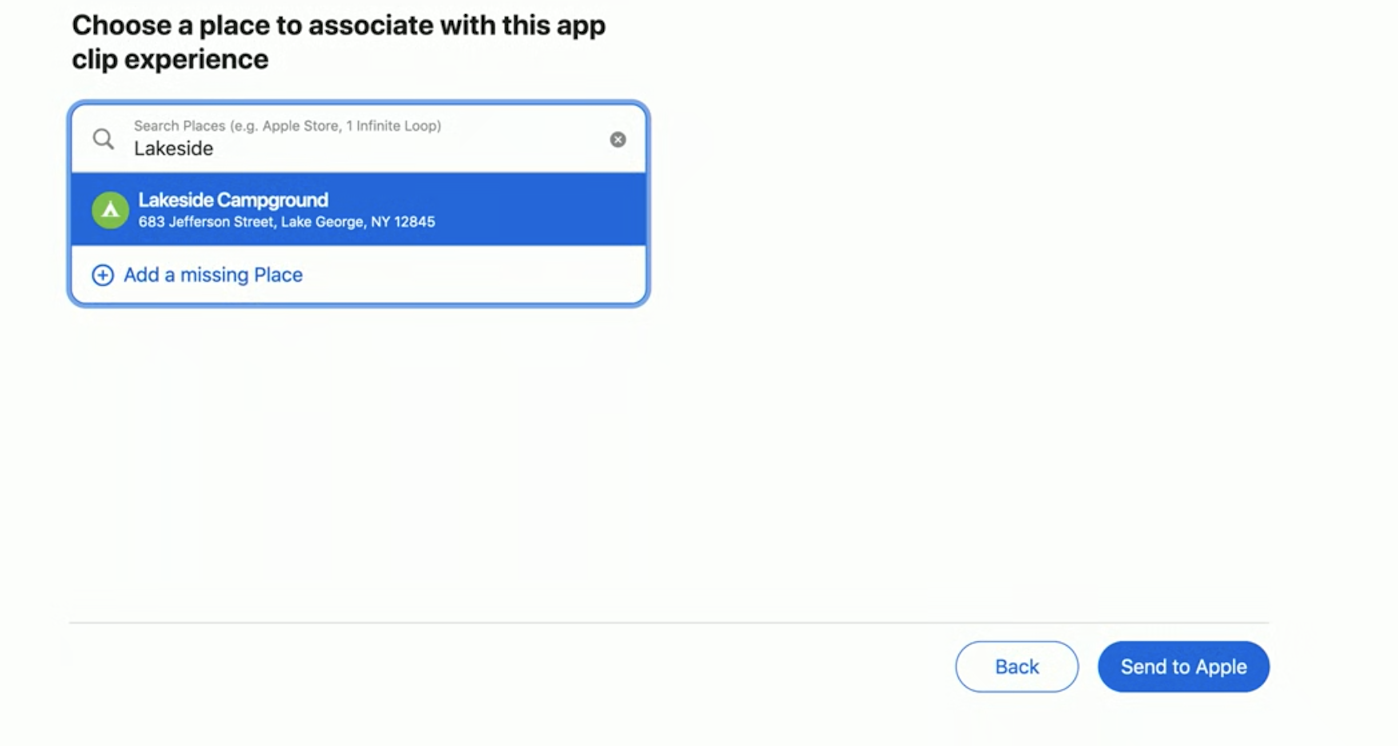Click the green tent campground icon
Screen dimensions: 1398x746
[x=110, y=210]
